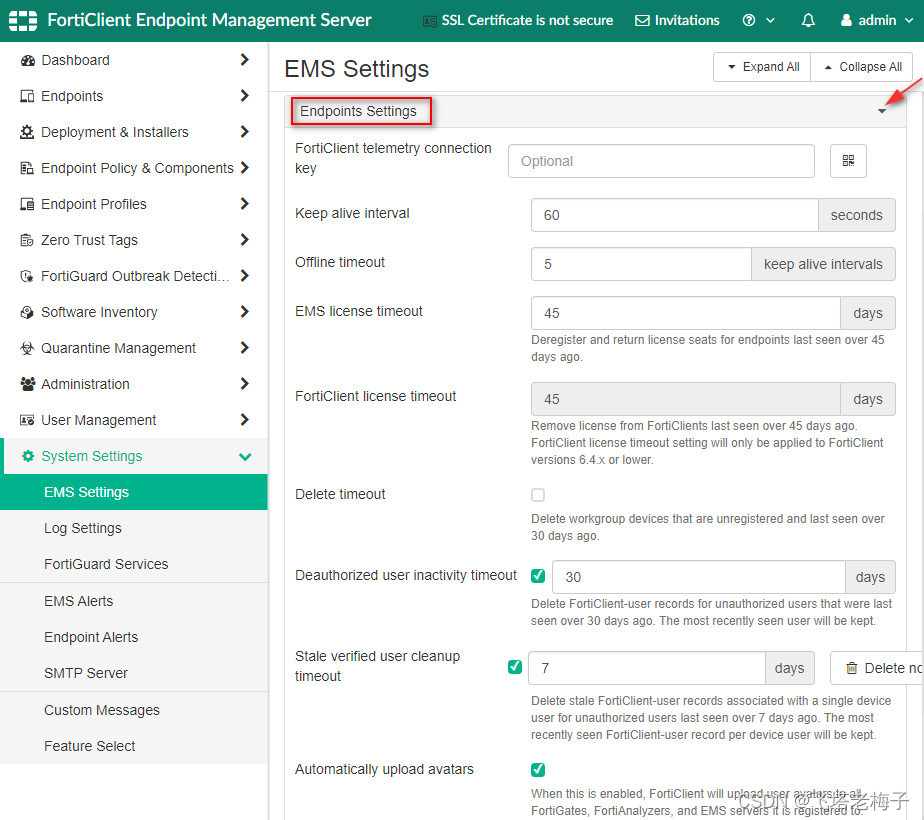Click the QR code icon button

848,161
